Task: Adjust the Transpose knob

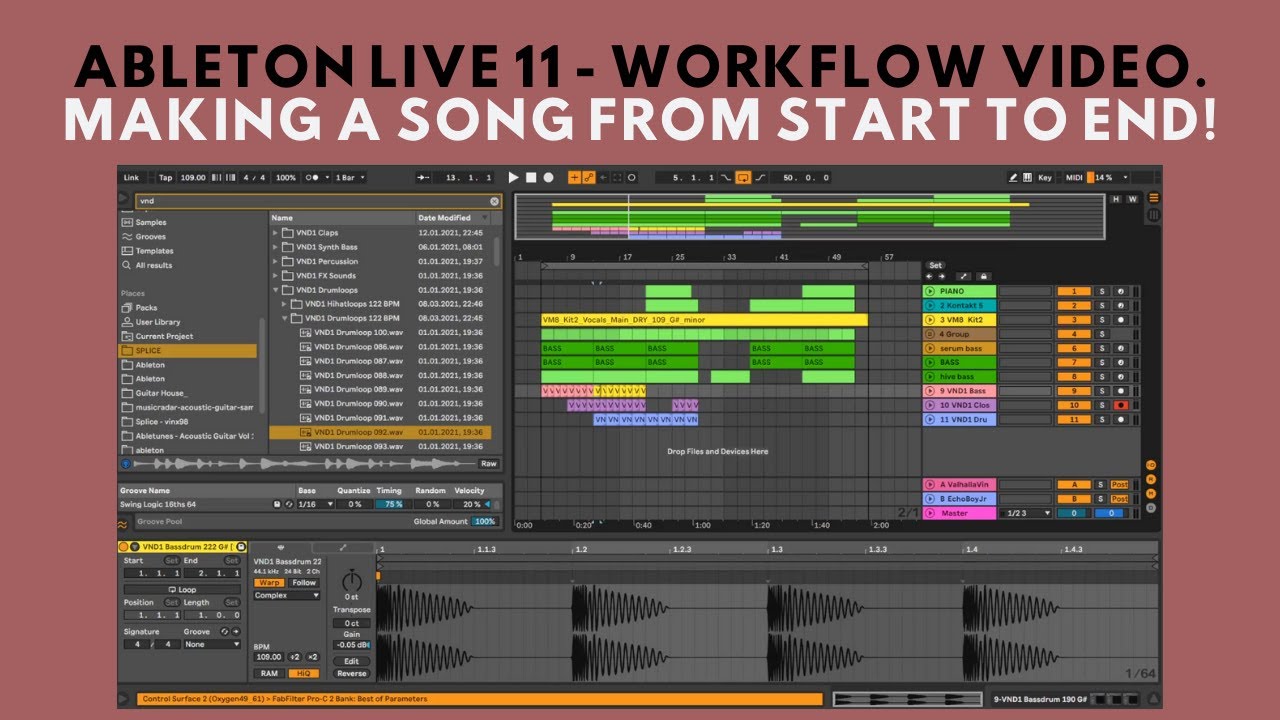Action: [351, 581]
